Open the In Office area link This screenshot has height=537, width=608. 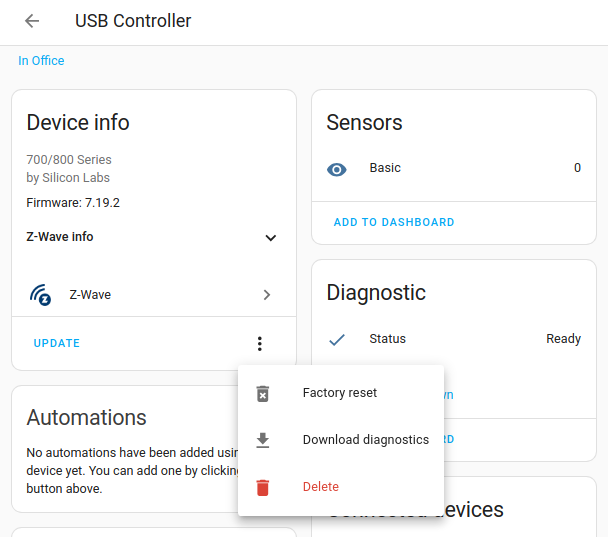(41, 61)
